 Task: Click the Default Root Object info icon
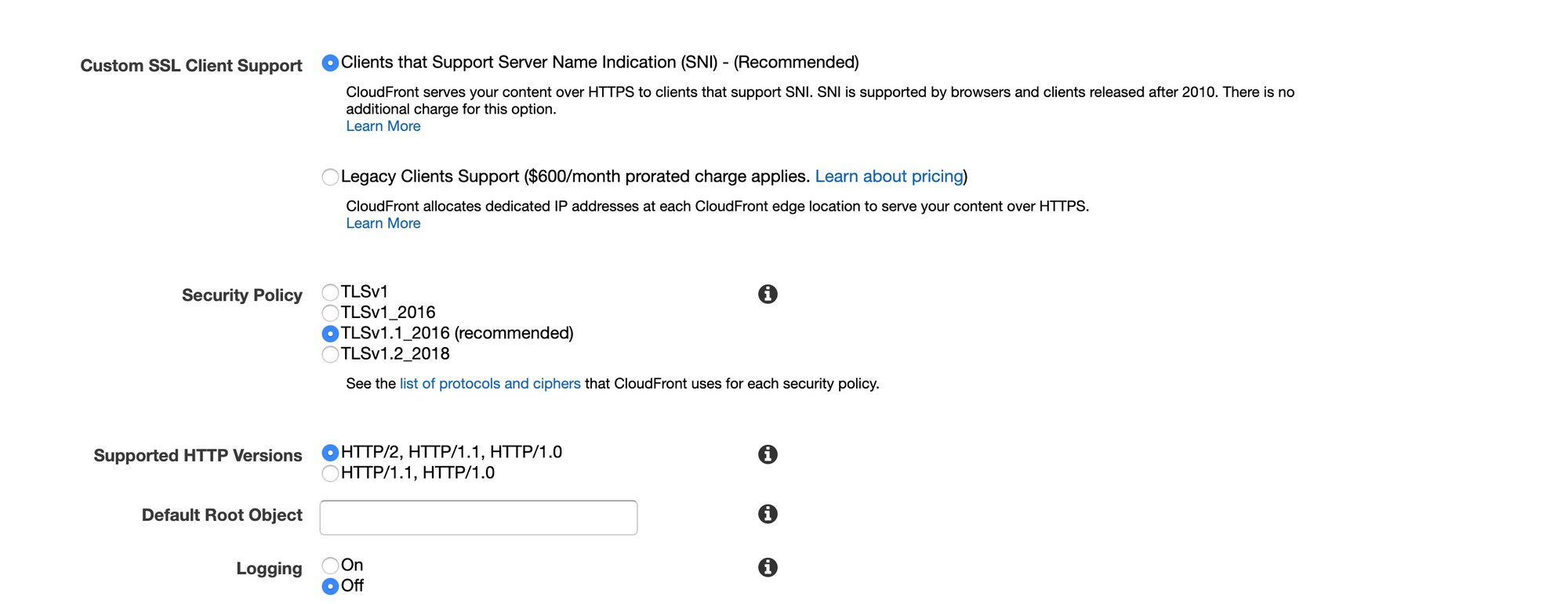768,514
